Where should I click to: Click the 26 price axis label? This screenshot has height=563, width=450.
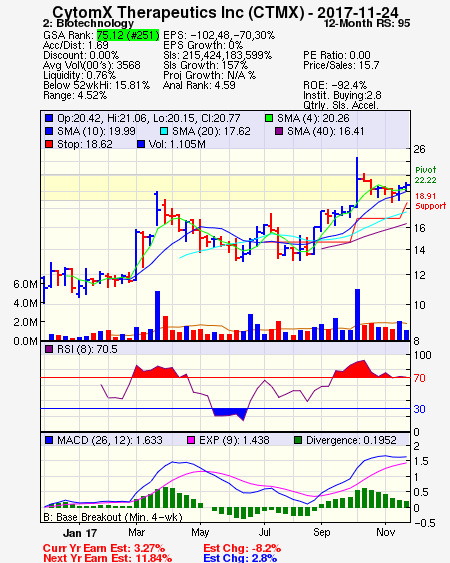pos(419,149)
